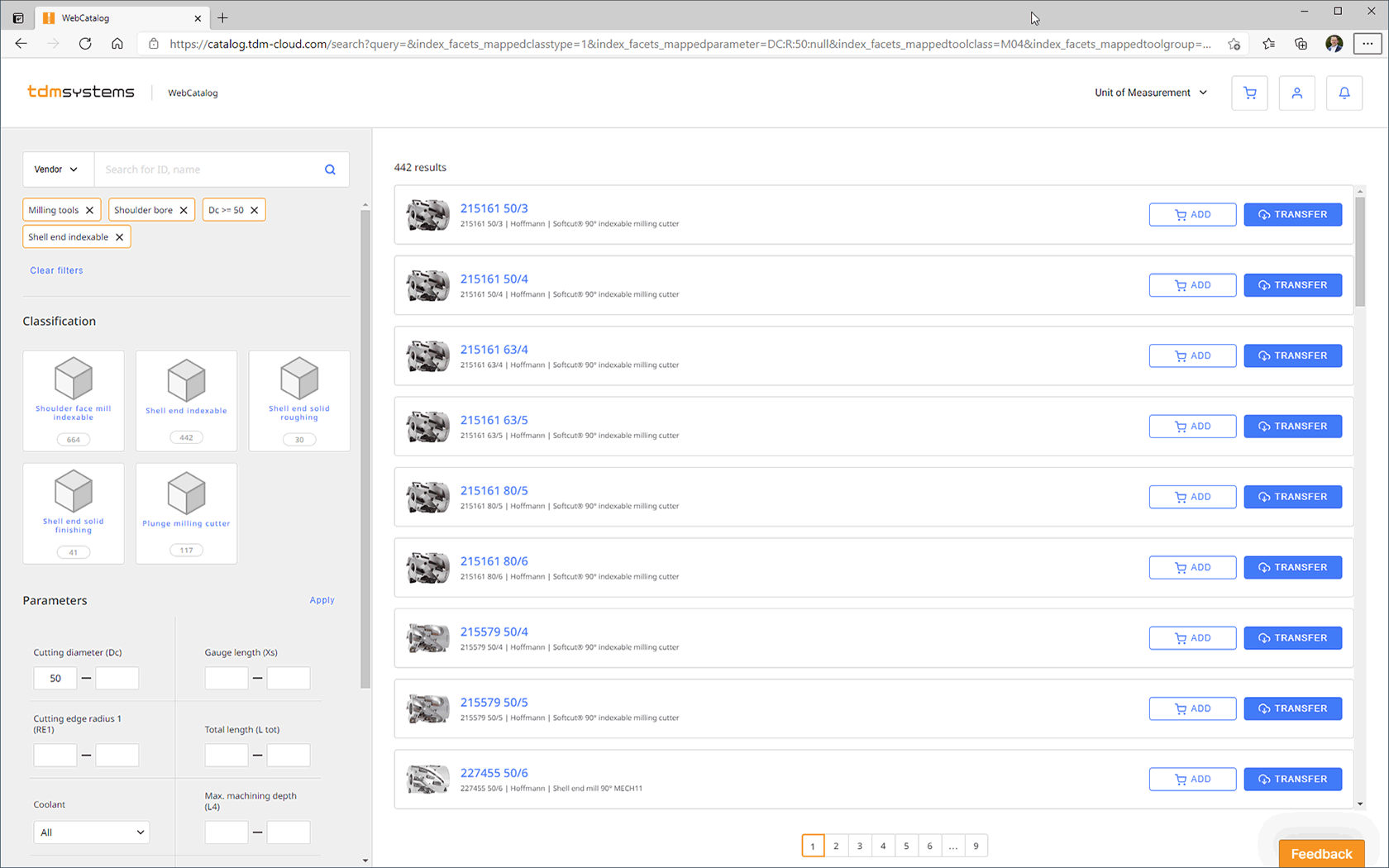The image size is (1389, 868).
Task: Reload the page with refresh icon
Action: [85, 44]
